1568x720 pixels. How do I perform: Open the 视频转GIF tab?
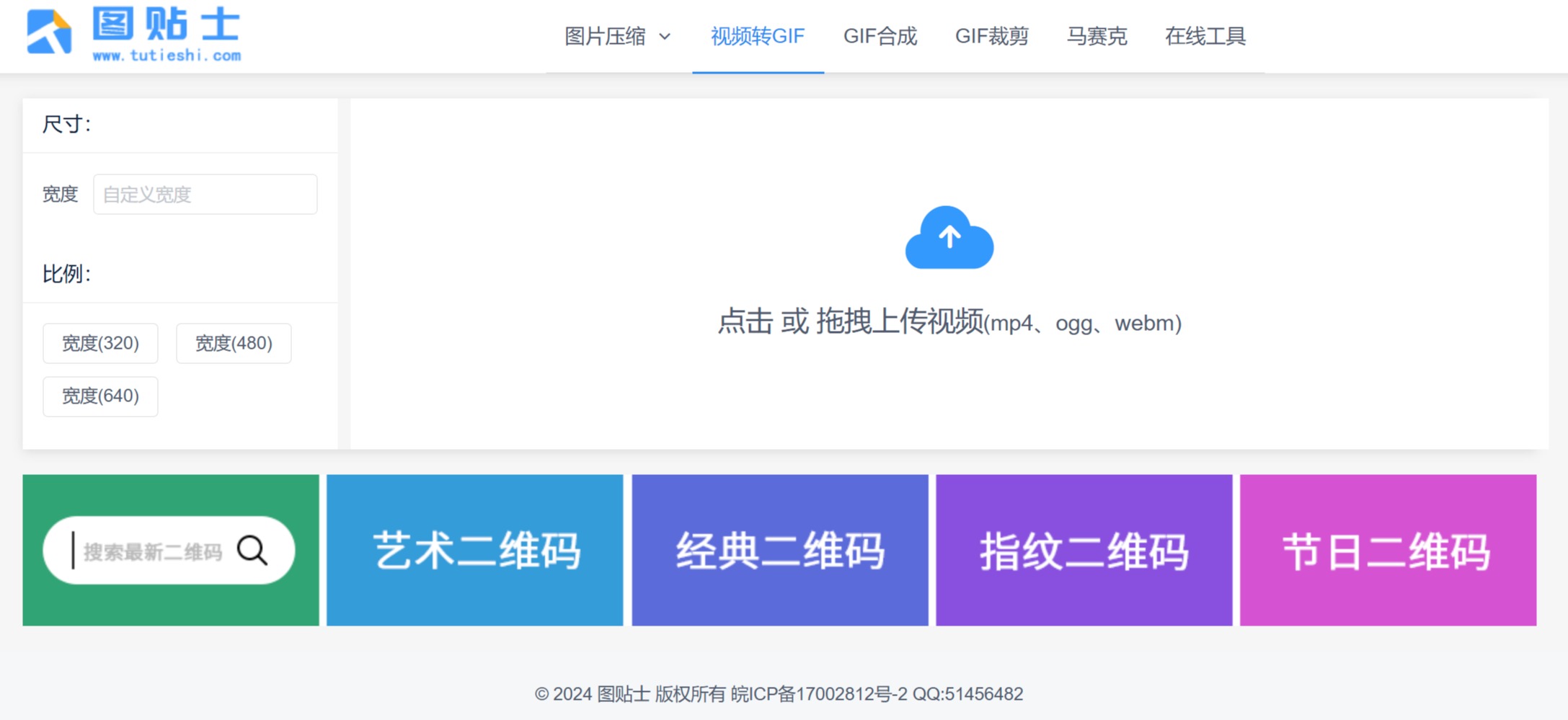pos(757,36)
